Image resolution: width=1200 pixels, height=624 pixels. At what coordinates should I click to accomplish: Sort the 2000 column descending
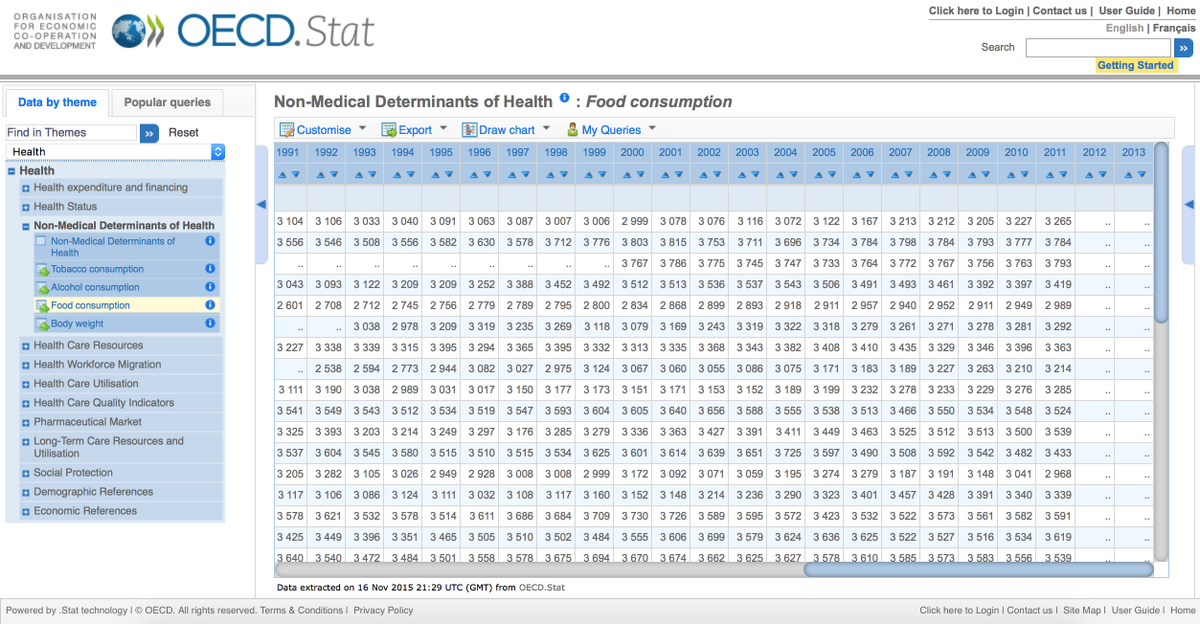[x=639, y=174]
